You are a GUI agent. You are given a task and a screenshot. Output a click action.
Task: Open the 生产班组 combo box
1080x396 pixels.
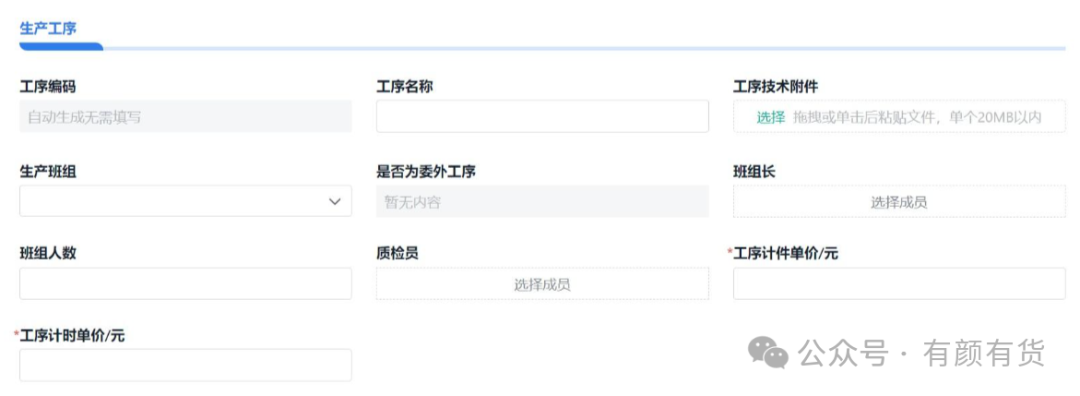coord(185,201)
